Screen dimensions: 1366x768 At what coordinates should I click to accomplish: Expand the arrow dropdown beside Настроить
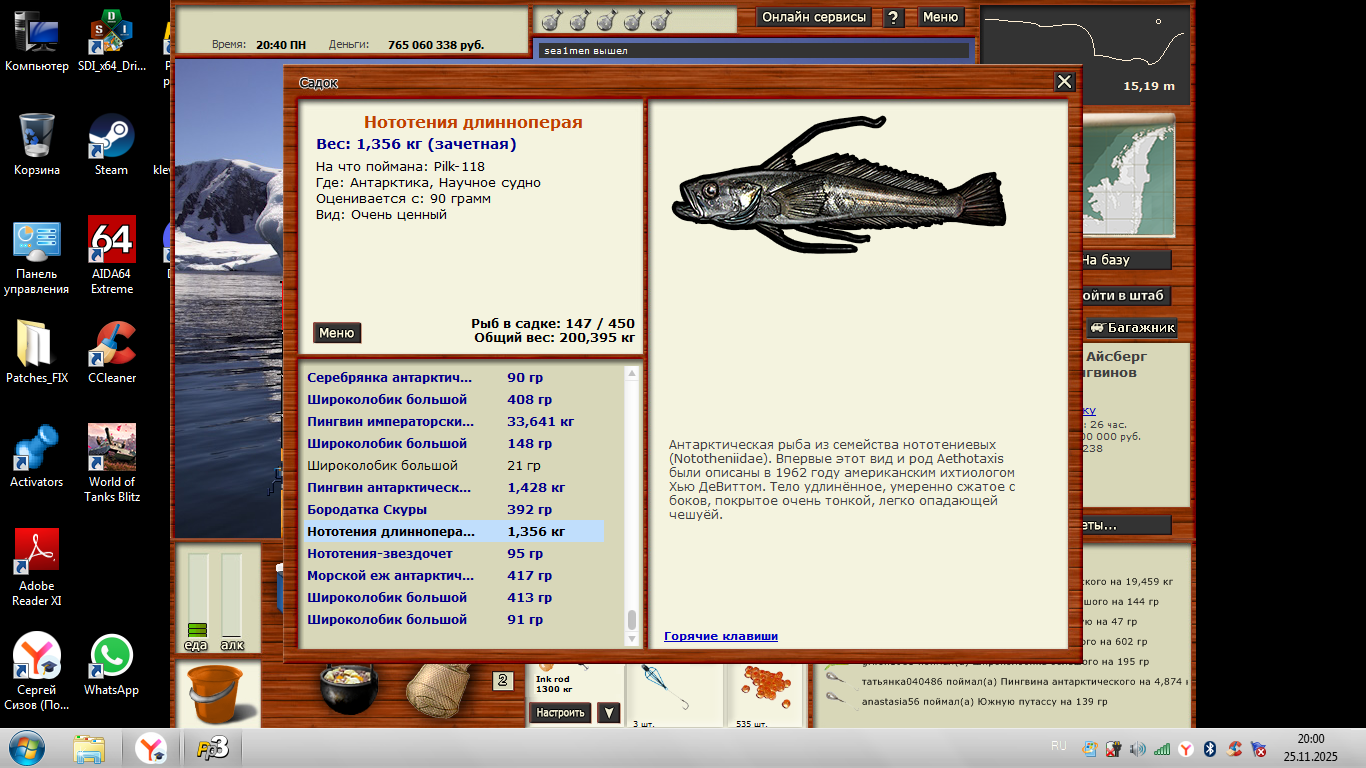608,713
